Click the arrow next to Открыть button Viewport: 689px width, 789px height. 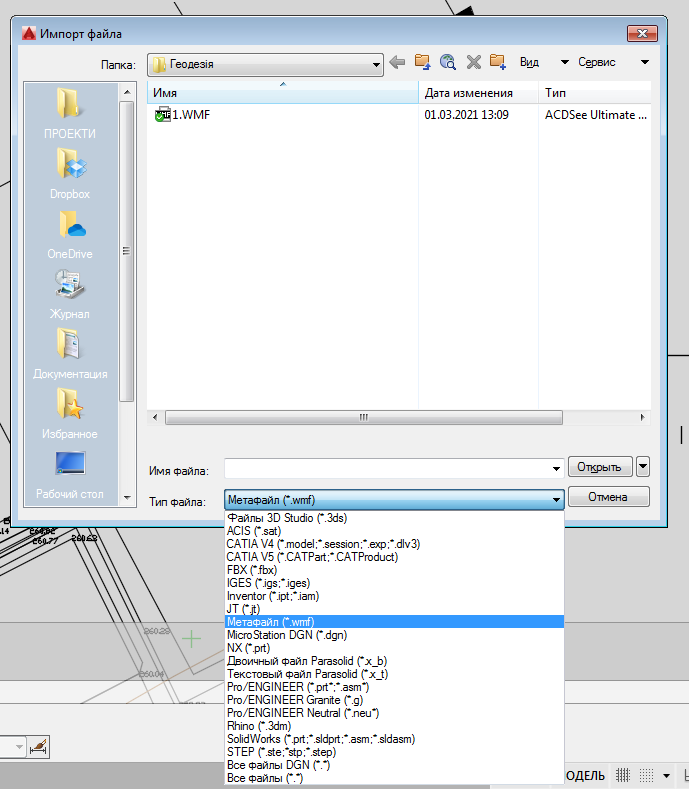pos(643,466)
